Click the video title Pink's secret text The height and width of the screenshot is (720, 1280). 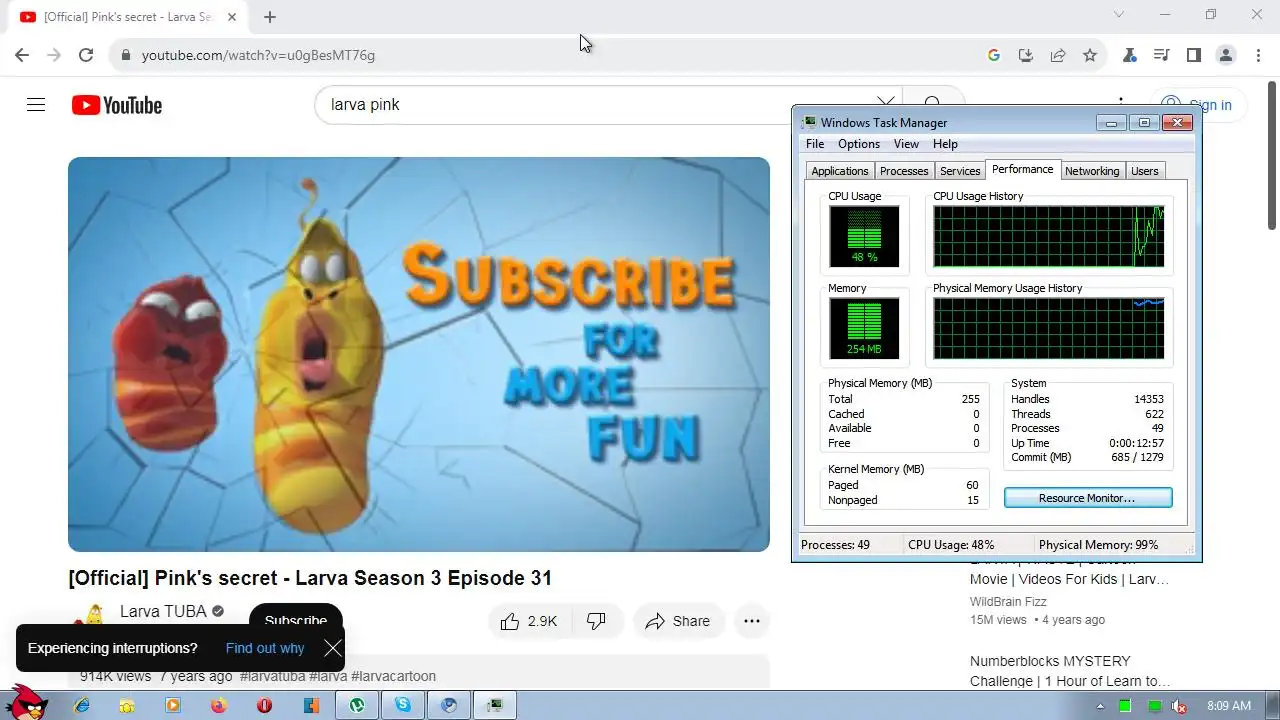310,578
